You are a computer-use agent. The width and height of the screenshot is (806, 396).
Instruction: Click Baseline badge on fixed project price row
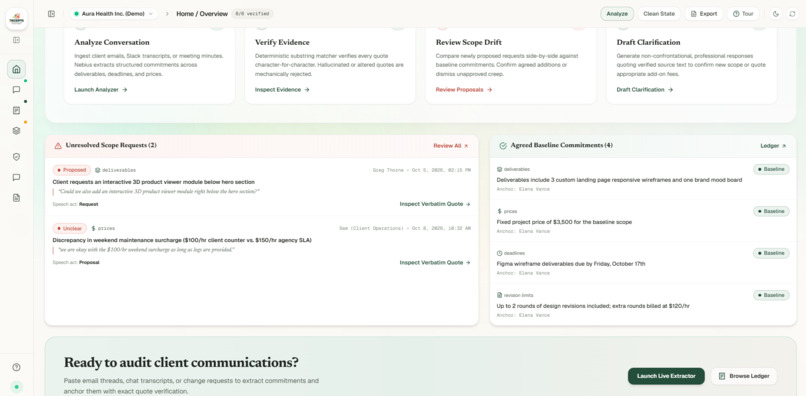771,211
